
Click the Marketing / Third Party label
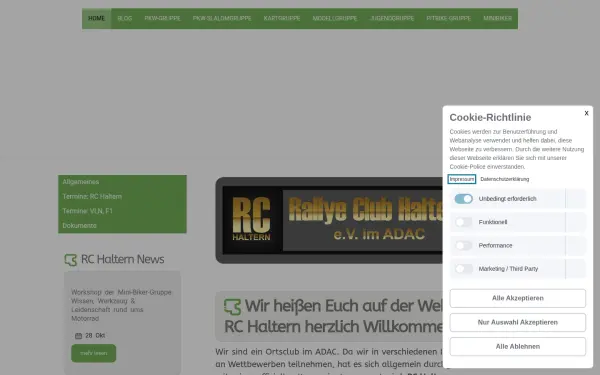pos(508,269)
